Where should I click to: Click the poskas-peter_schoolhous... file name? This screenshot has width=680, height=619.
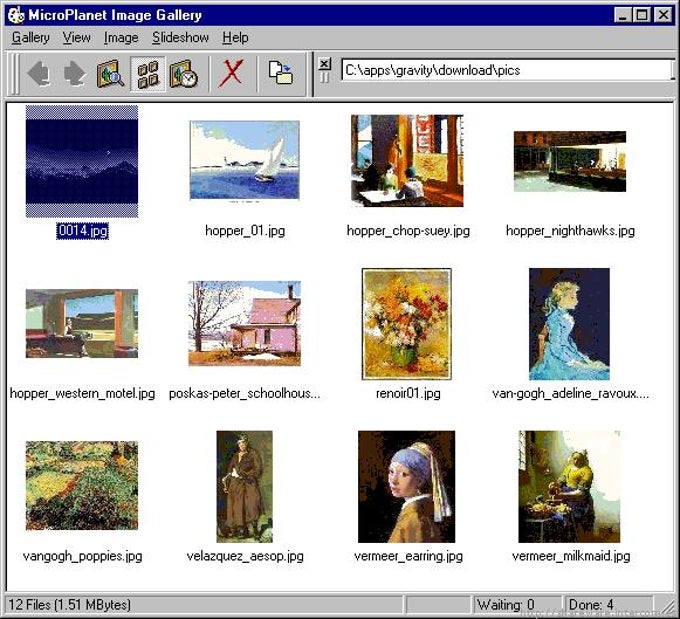click(245, 393)
